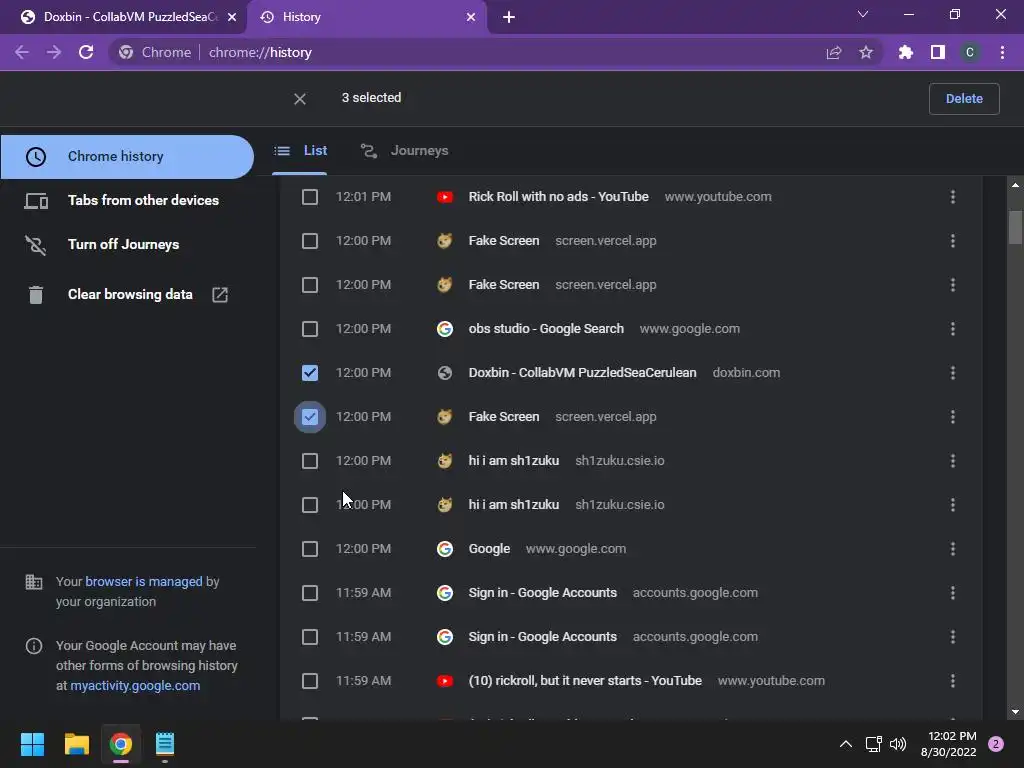
Task: Open the taskbar clock 12:02 PM
Action: (x=949, y=744)
